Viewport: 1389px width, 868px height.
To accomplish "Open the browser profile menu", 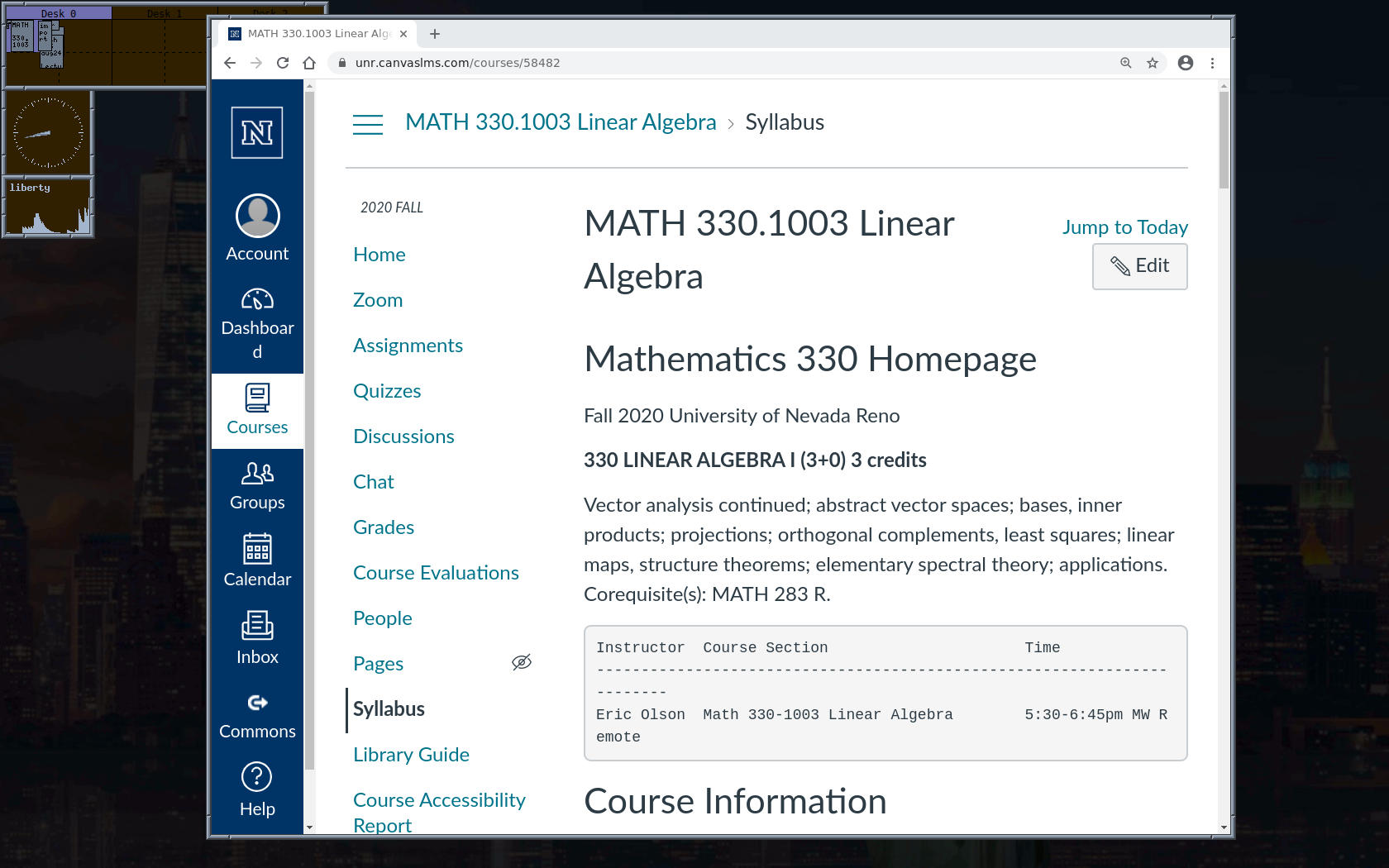I will (1185, 62).
